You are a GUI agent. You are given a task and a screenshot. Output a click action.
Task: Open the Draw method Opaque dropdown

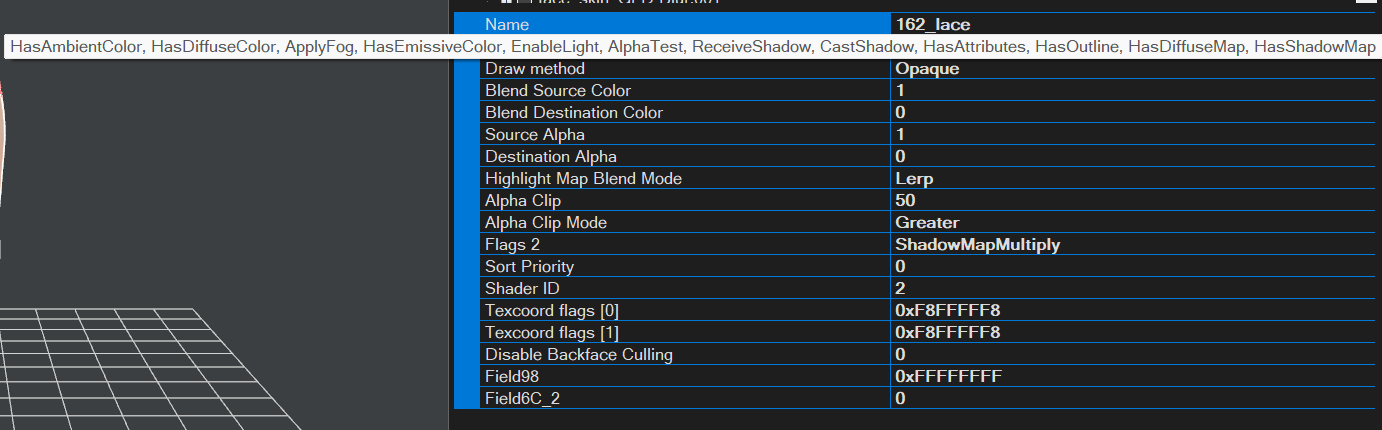click(x=1135, y=68)
